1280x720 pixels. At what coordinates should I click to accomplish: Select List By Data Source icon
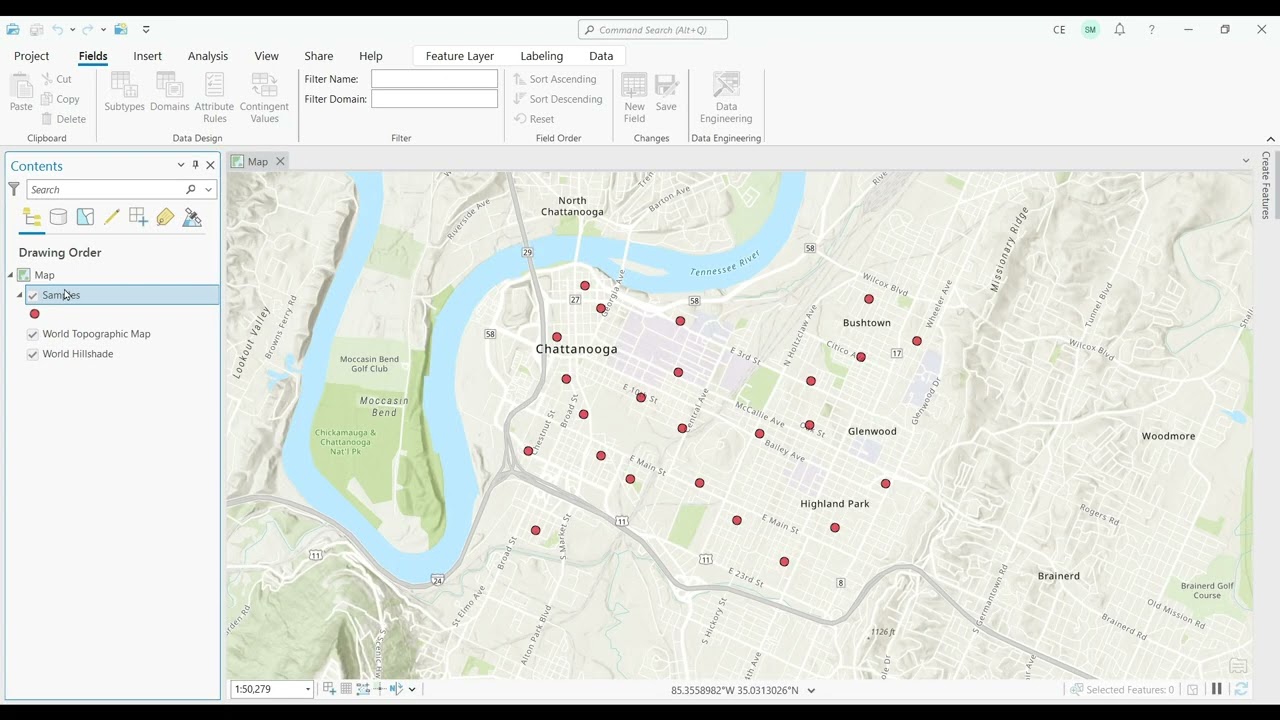point(59,217)
